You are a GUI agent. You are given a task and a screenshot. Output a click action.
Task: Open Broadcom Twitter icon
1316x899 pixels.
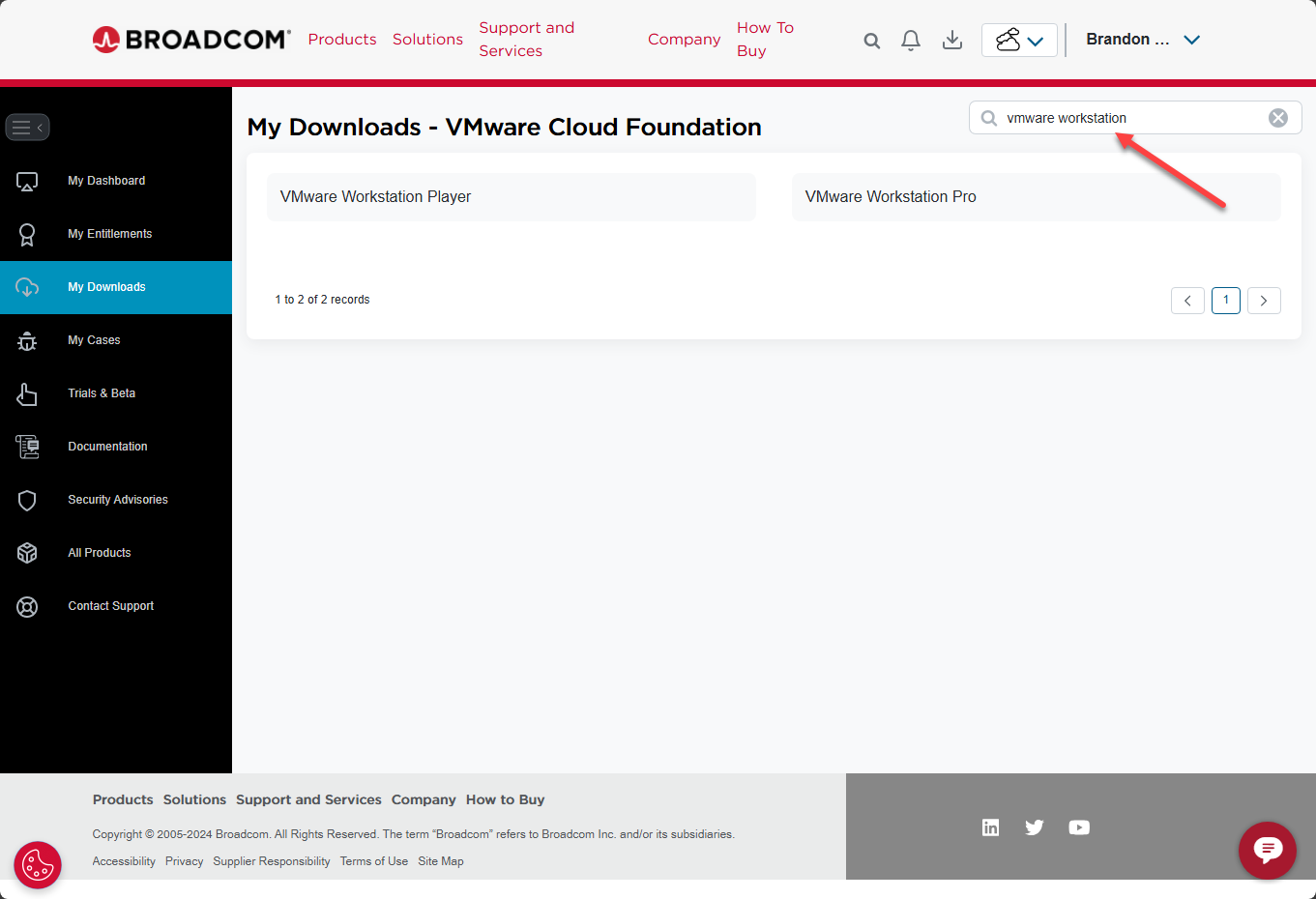pos(1035,827)
